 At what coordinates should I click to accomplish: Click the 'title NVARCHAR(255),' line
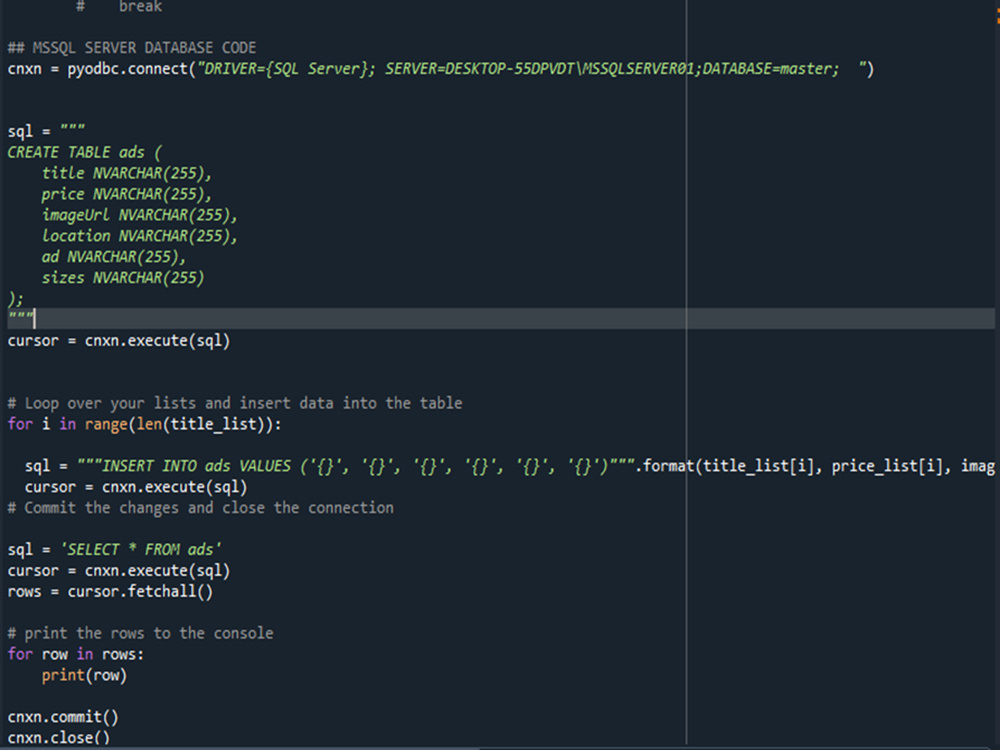click(x=126, y=173)
